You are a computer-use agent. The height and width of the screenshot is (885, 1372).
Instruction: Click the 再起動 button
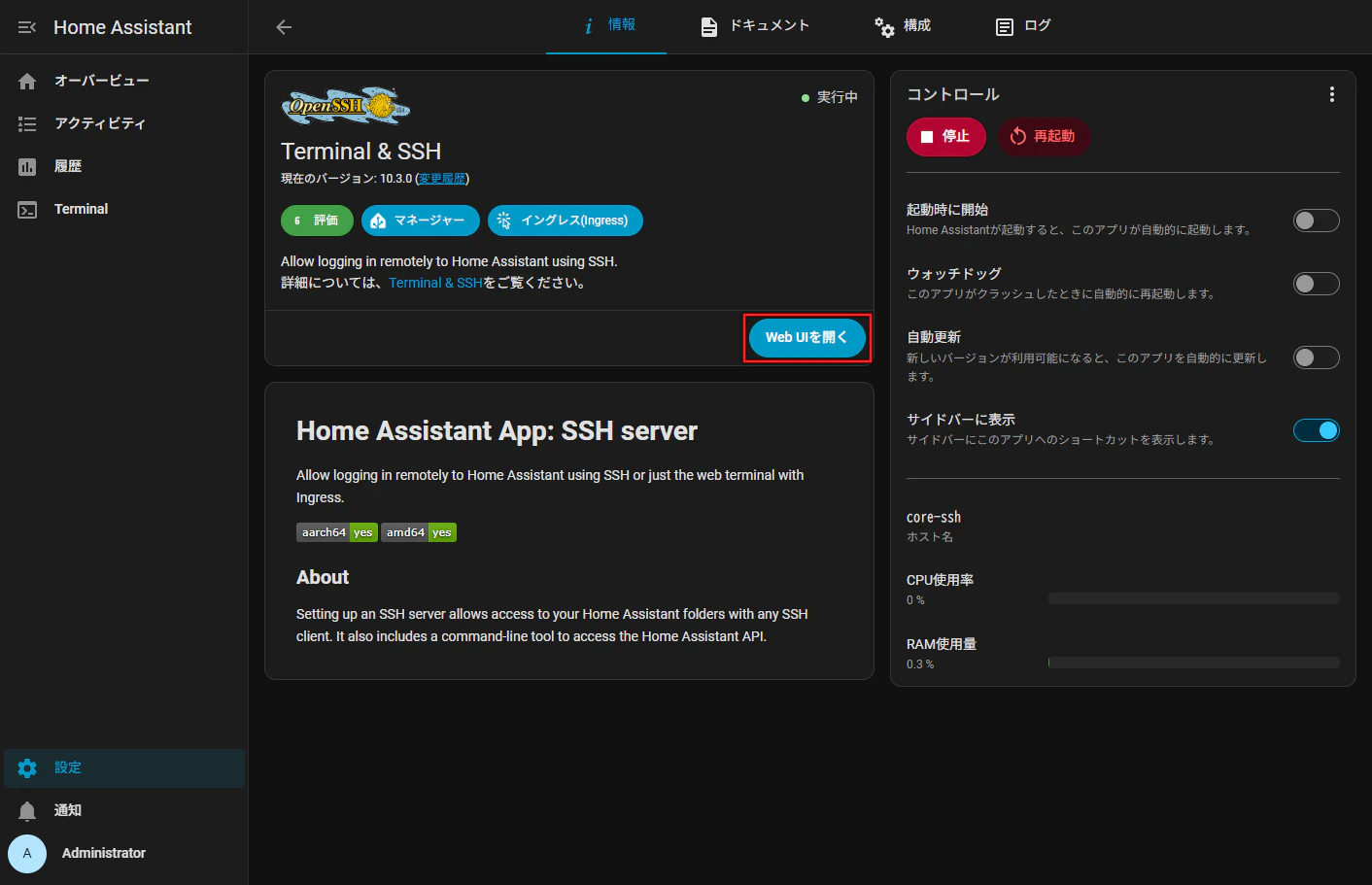1044,136
